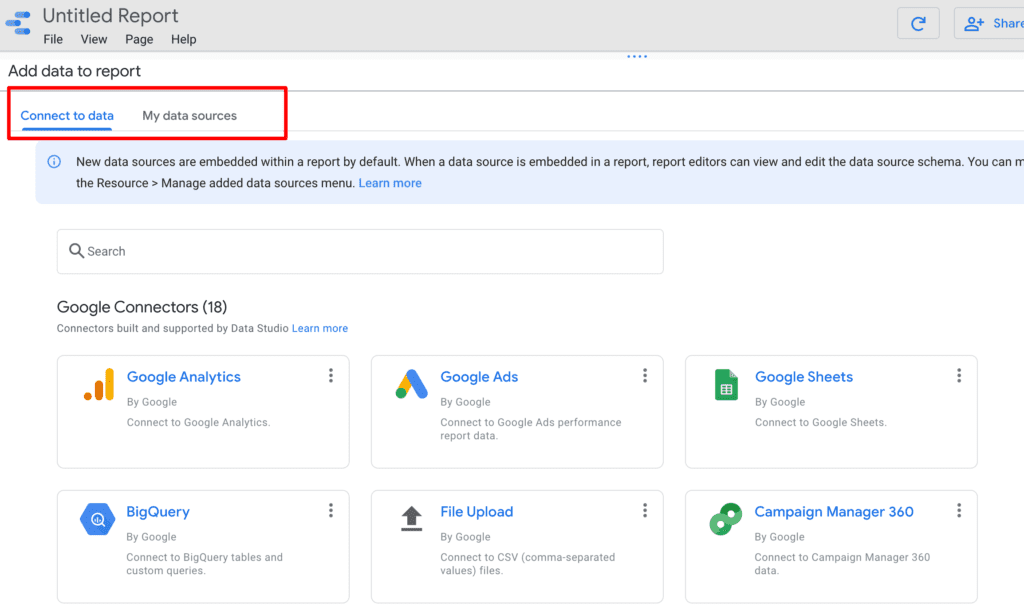Screen dimensions: 1024x615
Task: Click By Google under BigQuery
Action: coord(151,537)
